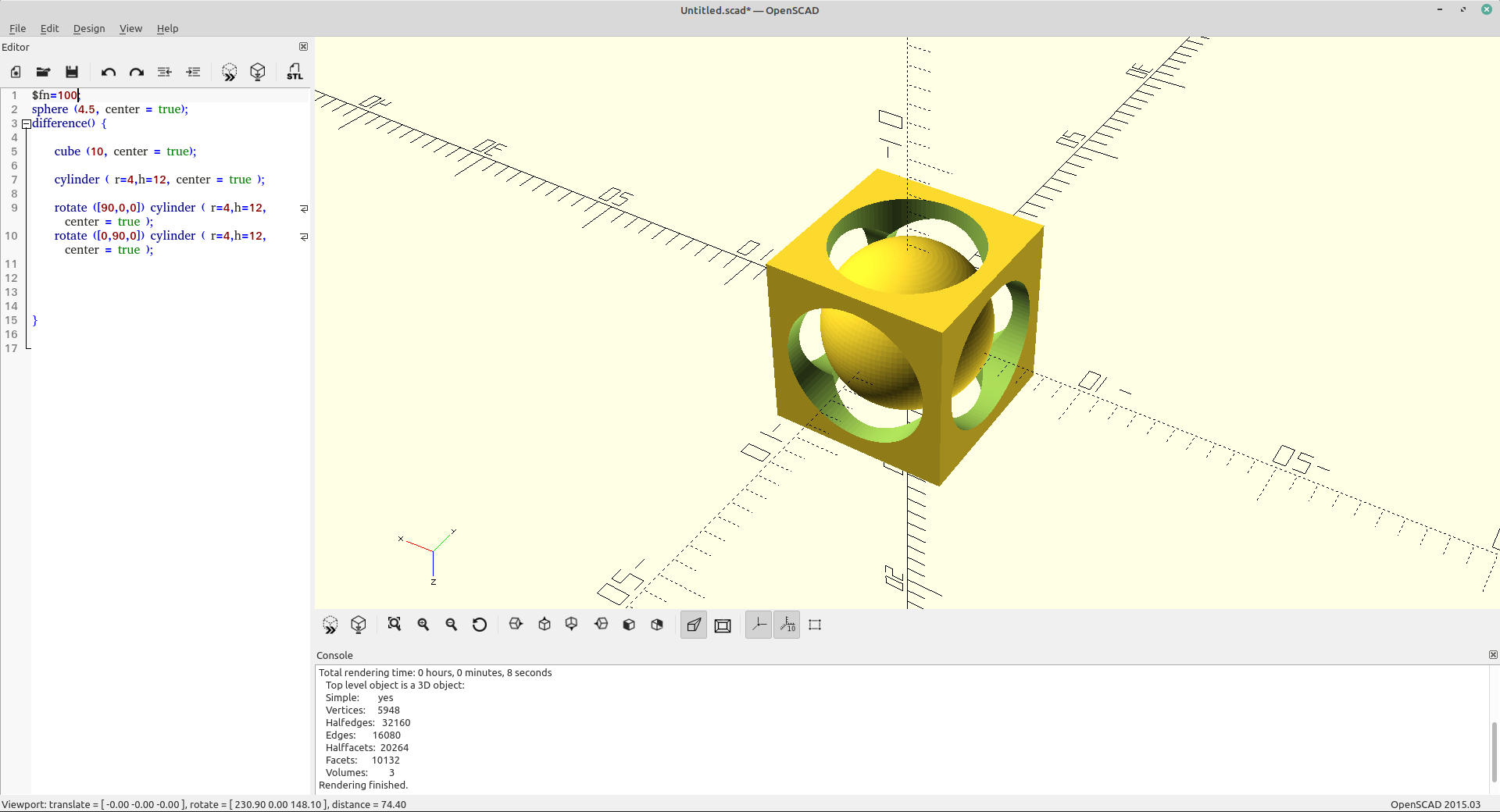Enable Orthogonal projection
The height and width of the screenshot is (812, 1500).
click(723, 625)
